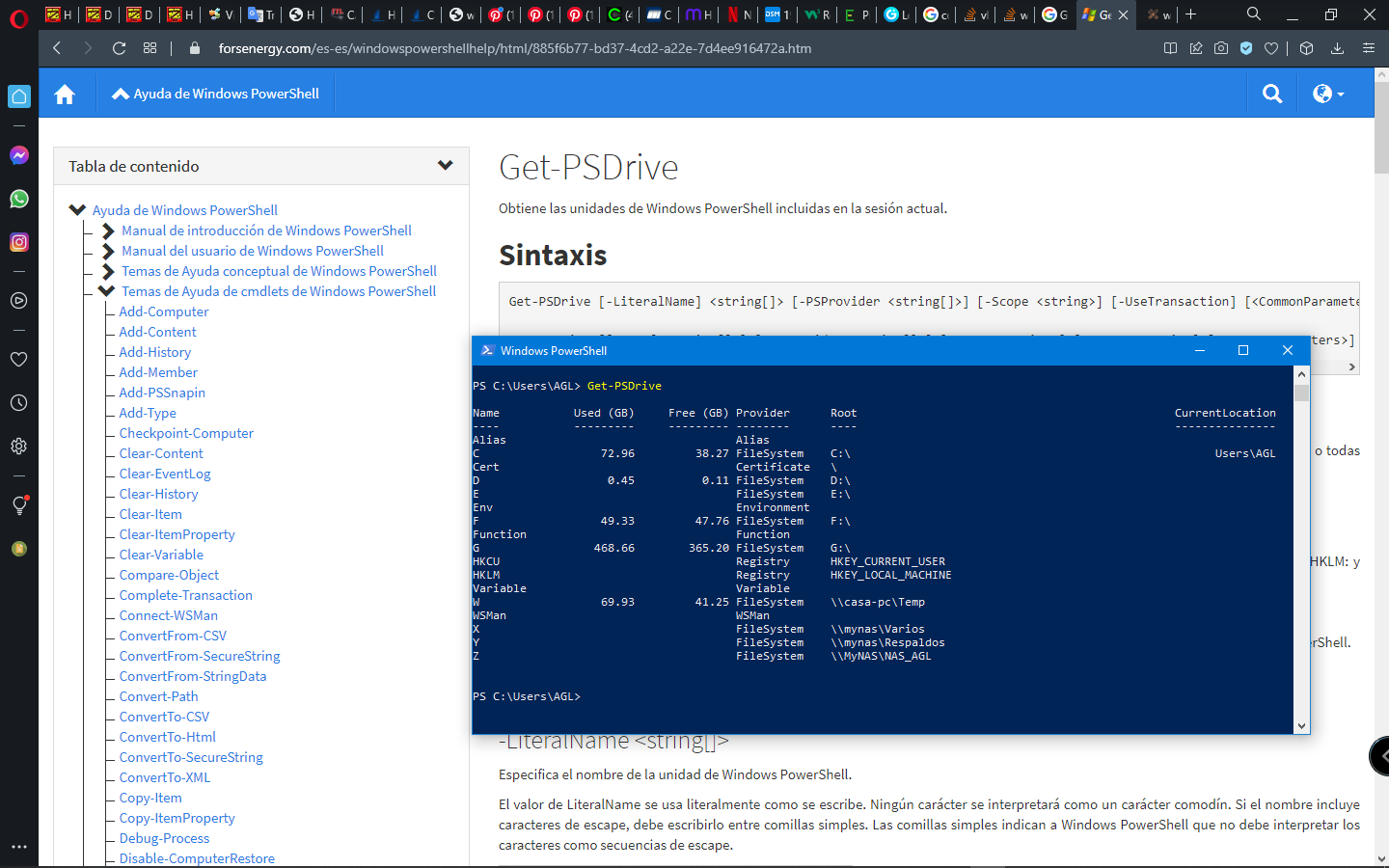Click the lightbulb icon in the sidebar

[x=19, y=504]
